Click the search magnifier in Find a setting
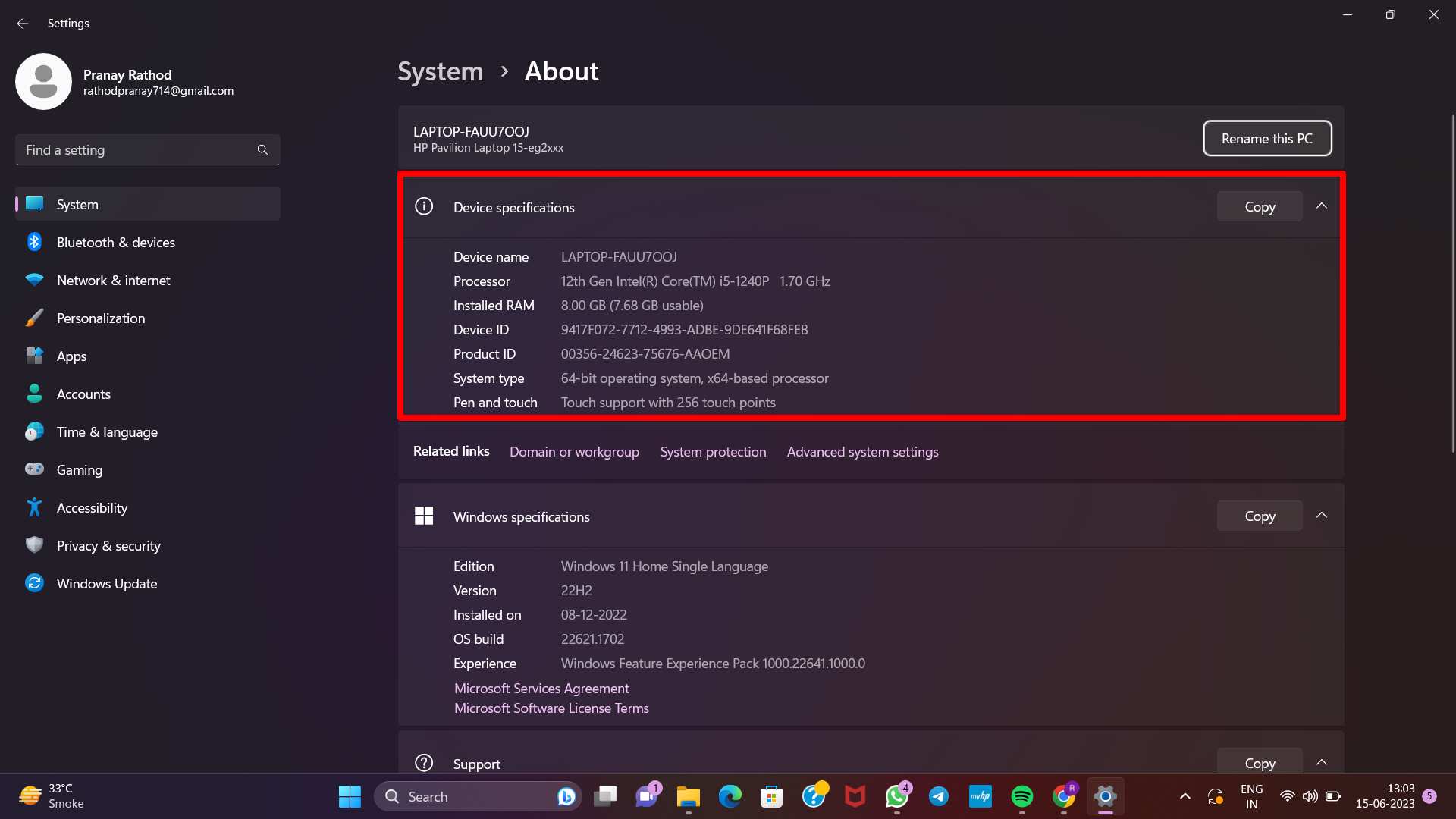1456x819 pixels. pos(262,149)
